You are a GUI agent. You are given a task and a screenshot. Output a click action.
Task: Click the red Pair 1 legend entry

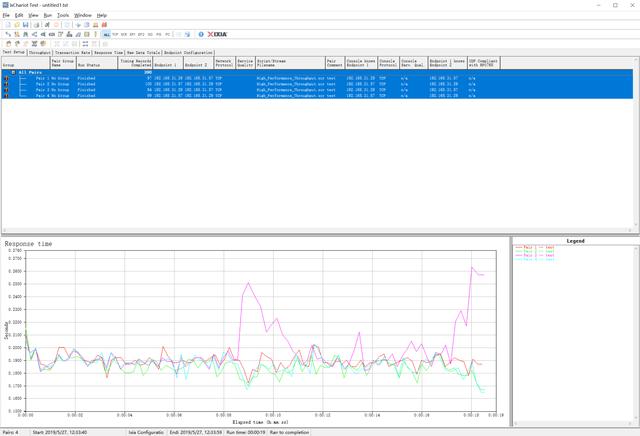click(x=532, y=245)
